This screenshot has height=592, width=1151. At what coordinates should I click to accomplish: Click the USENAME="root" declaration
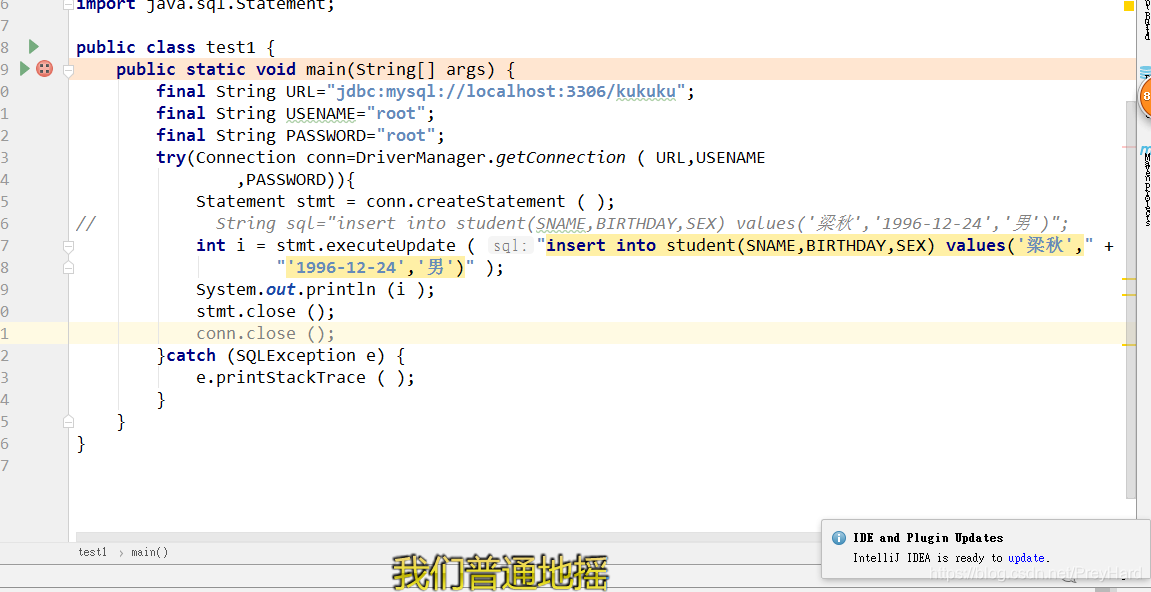[x=297, y=113]
